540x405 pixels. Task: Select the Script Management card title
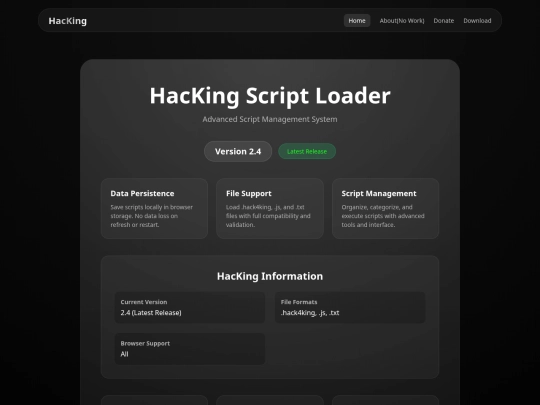click(379, 194)
